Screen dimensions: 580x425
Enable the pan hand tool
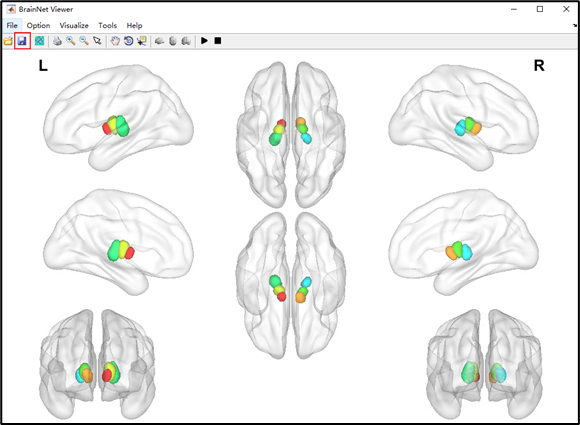click(115, 41)
